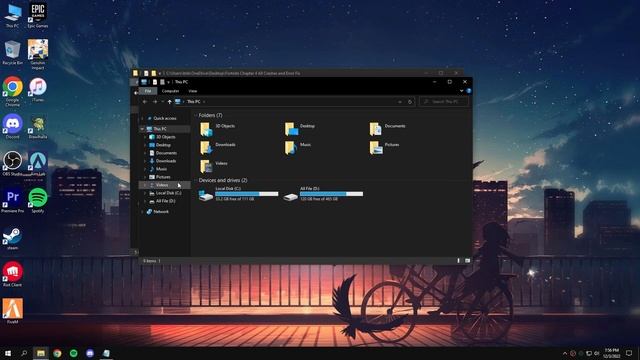Image resolution: width=640 pixels, height=360 pixels.
Task: Collapse the Folders (7) group
Action: pyautogui.click(x=196, y=116)
